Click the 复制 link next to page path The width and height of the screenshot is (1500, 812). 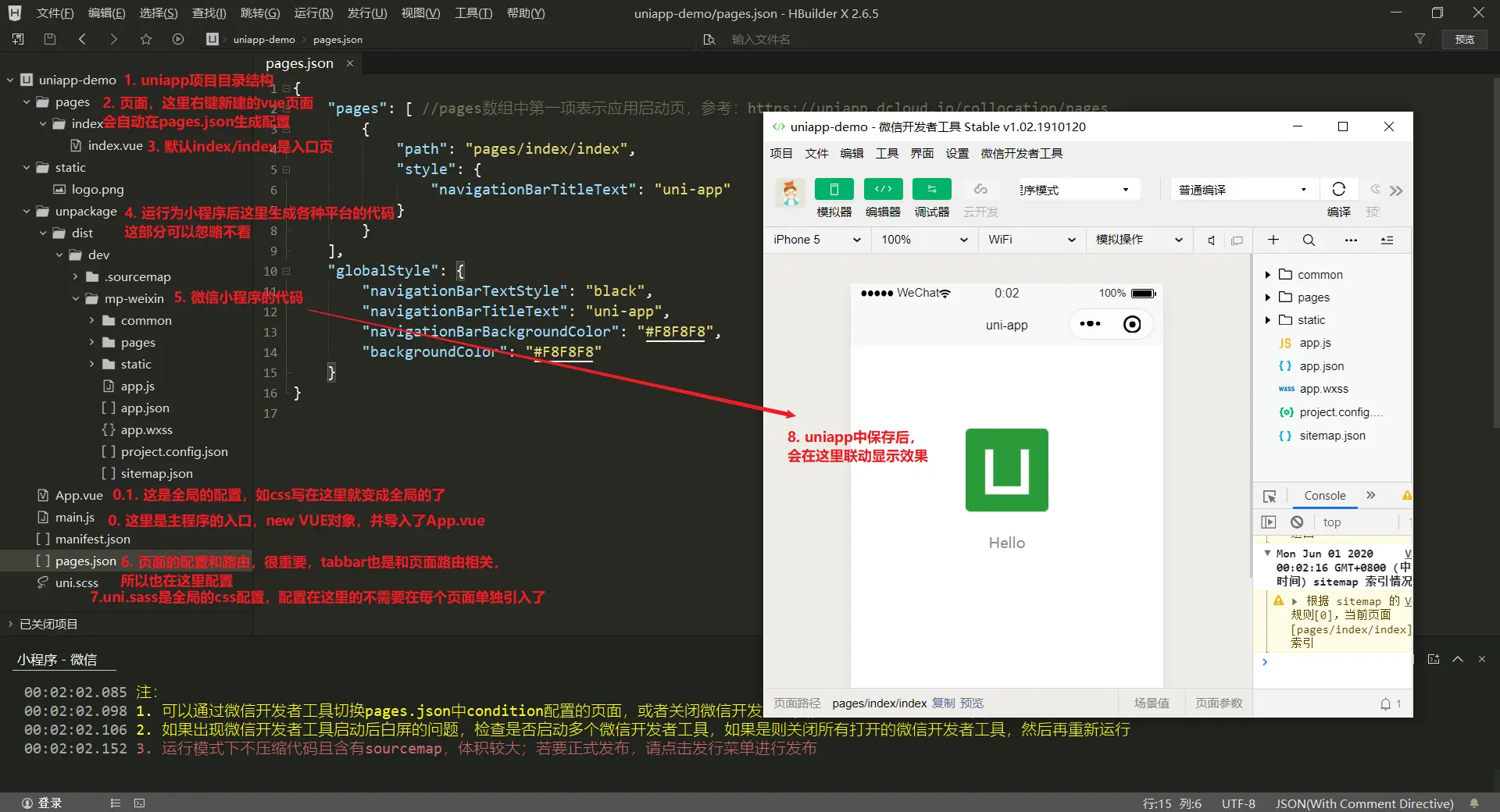tap(944, 703)
